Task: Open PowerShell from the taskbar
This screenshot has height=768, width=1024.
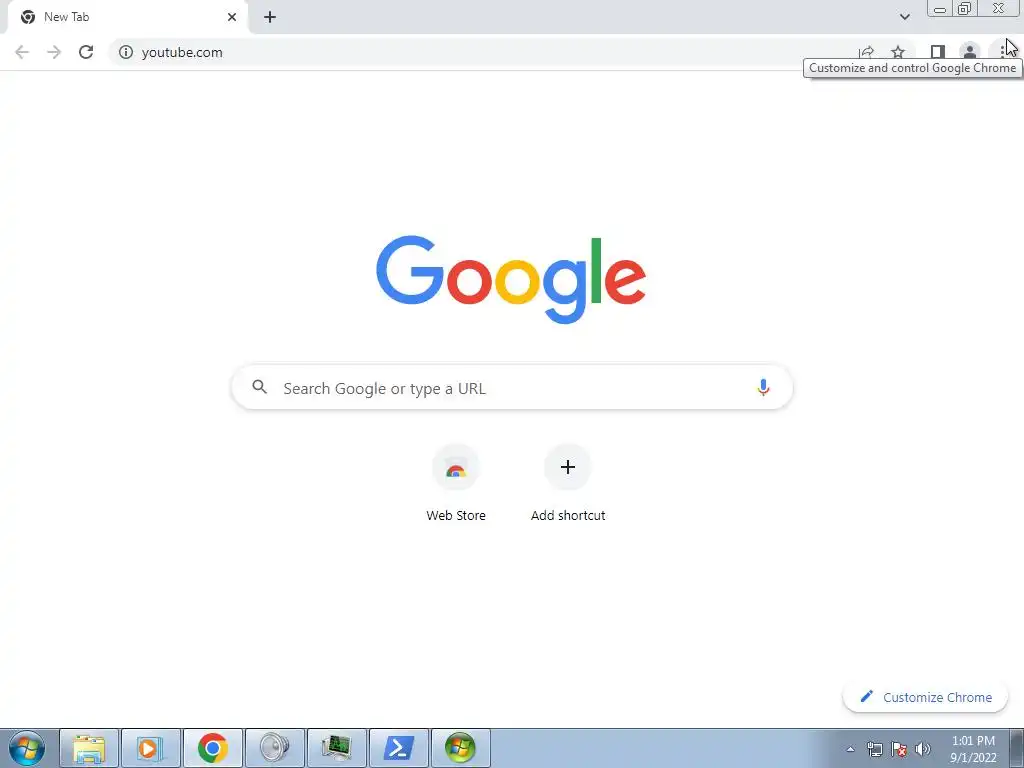Action: 398,748
